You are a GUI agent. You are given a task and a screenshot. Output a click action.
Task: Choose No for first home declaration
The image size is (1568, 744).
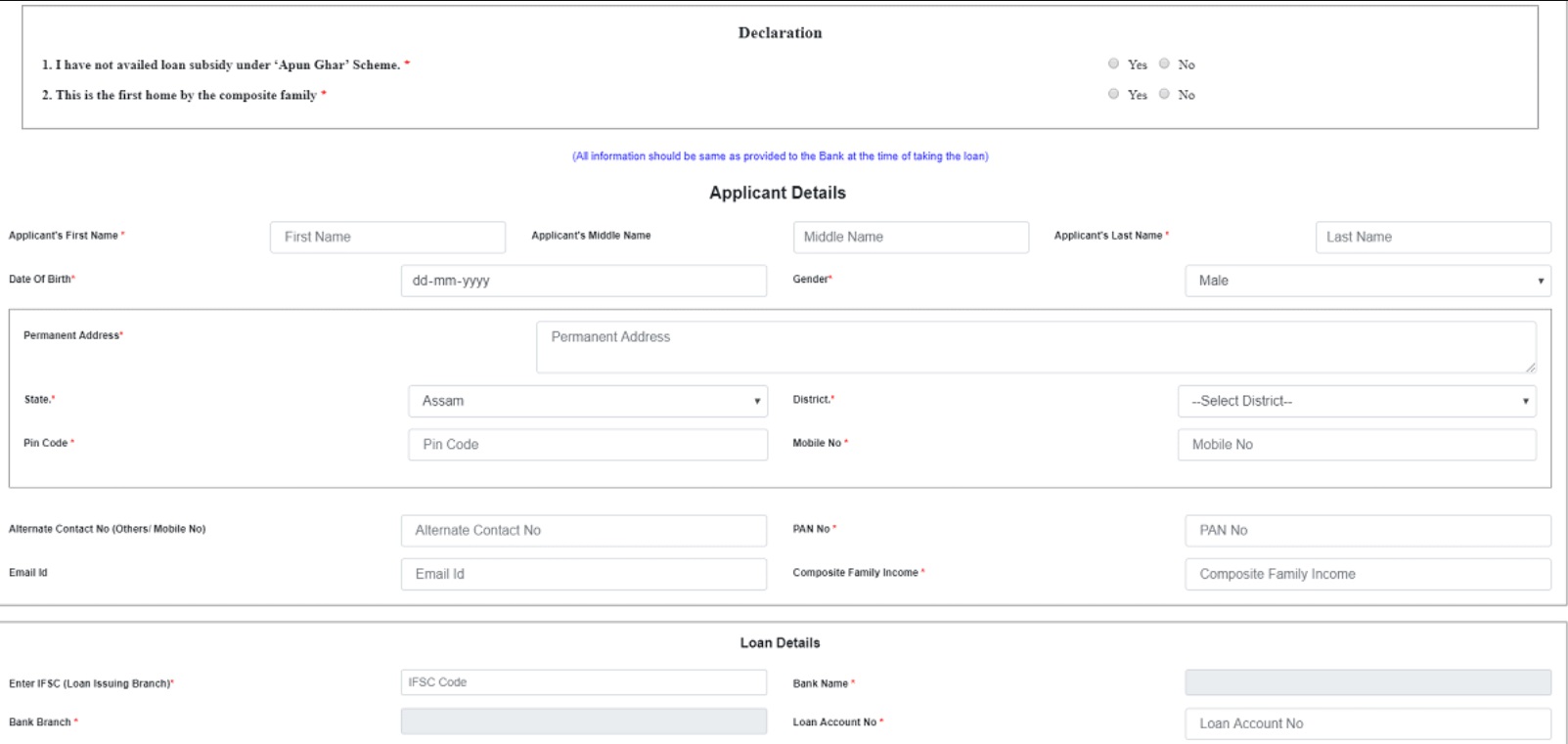1164,94
